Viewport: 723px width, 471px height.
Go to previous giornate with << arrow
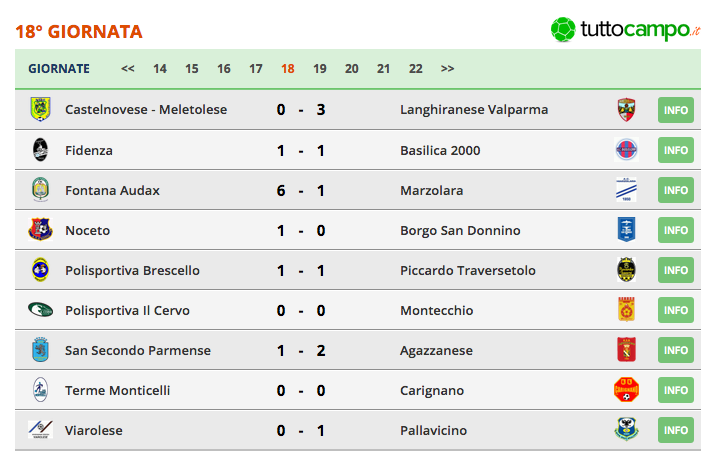(128, 69)
